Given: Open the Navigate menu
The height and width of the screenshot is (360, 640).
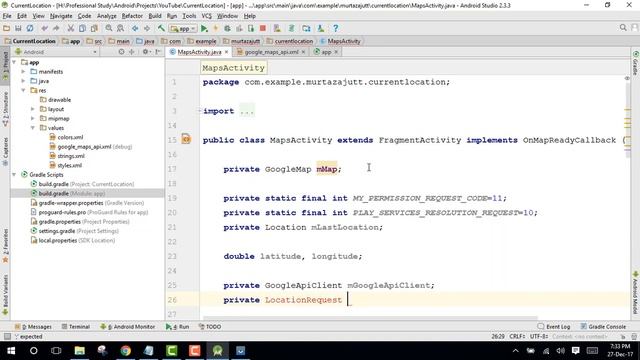Looking at the screenshot, I should pos(61,16).
